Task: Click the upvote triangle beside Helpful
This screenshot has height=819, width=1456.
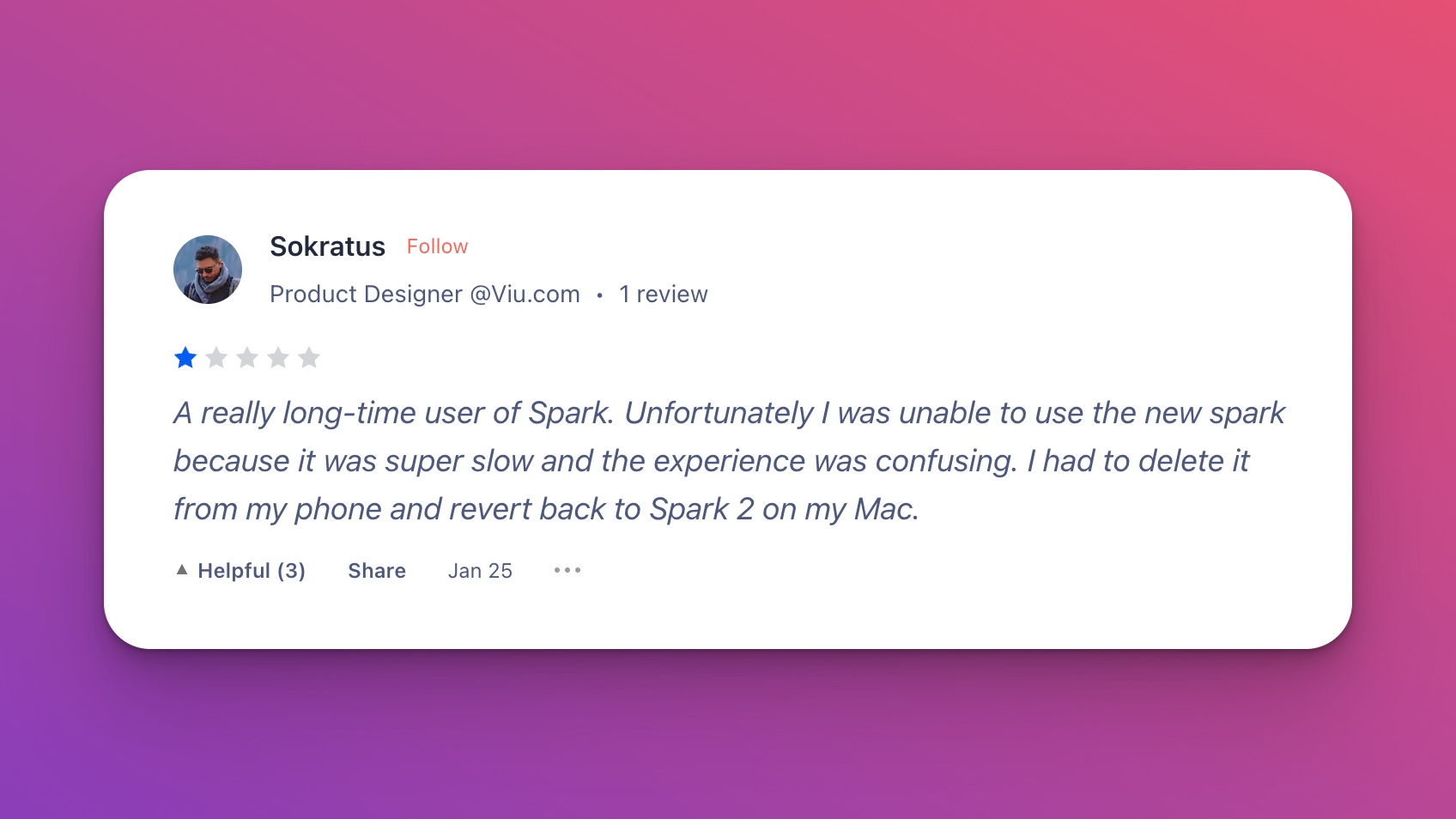Action: 181,568
